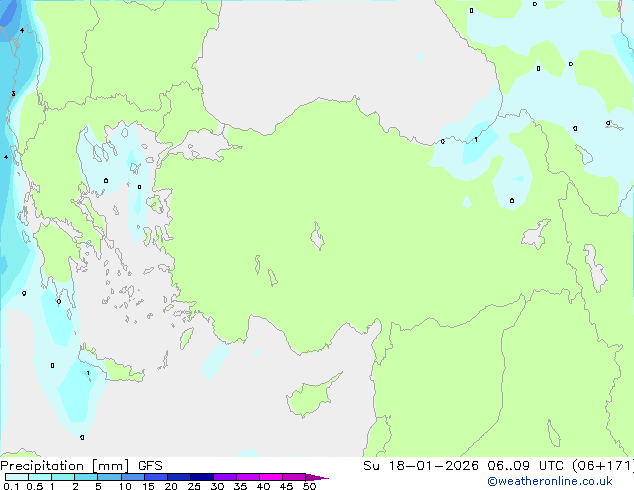Image resolution: width=634 pixels, height=490 pixels.
Task: Click the '35' legend scale label
Action: click(240, 486)
